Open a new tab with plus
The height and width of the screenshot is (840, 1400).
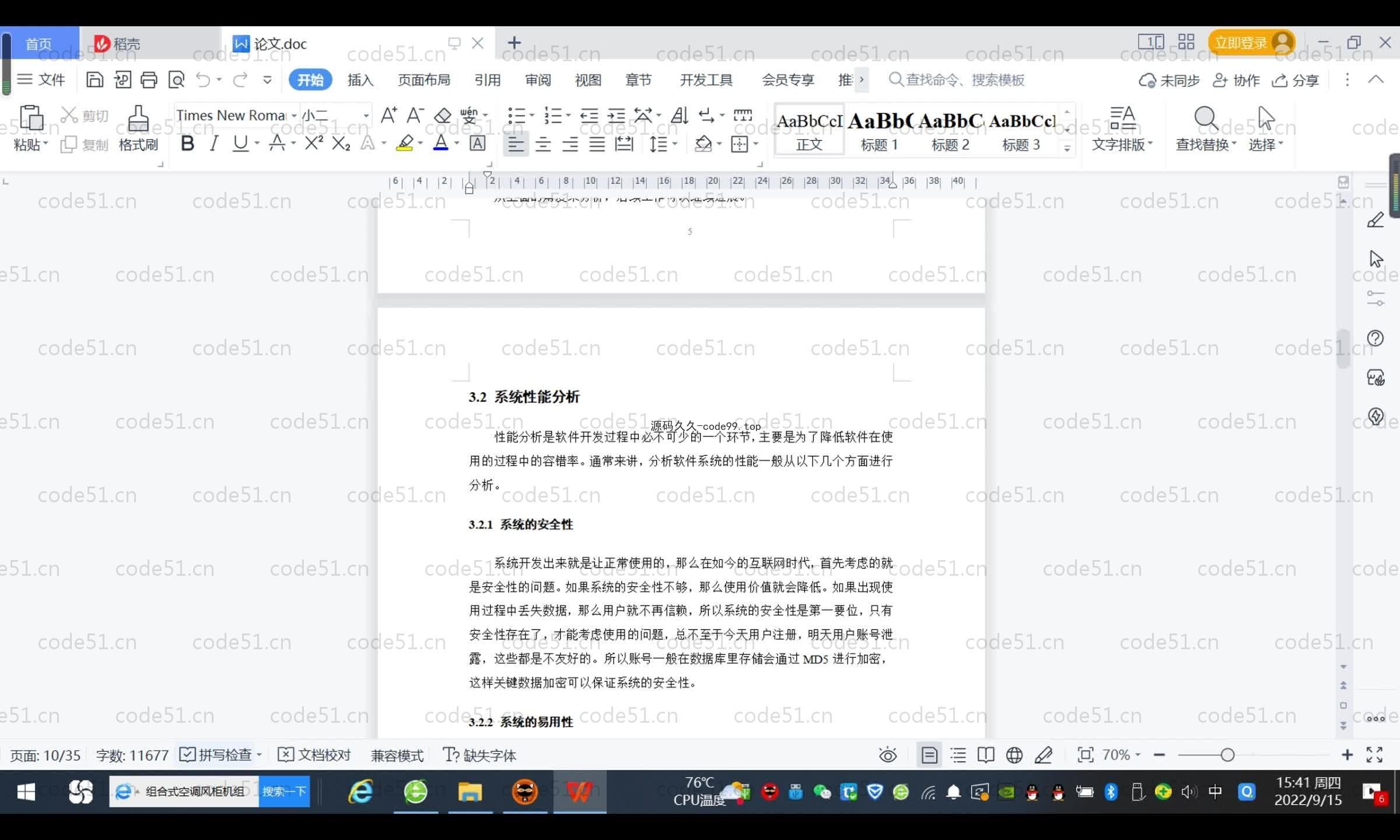pos(514,43)
